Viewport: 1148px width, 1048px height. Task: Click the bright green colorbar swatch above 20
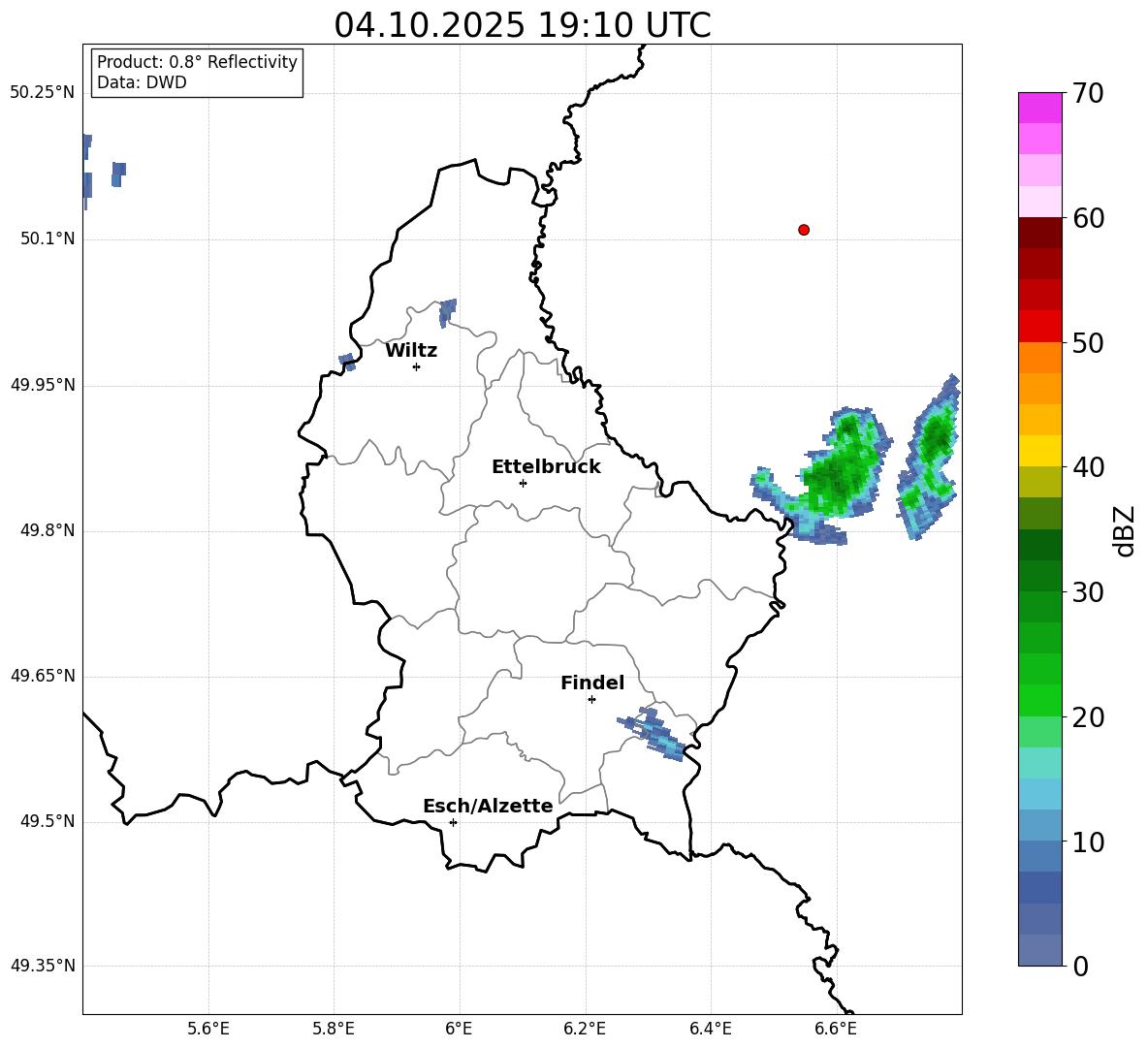(1039, 700)
